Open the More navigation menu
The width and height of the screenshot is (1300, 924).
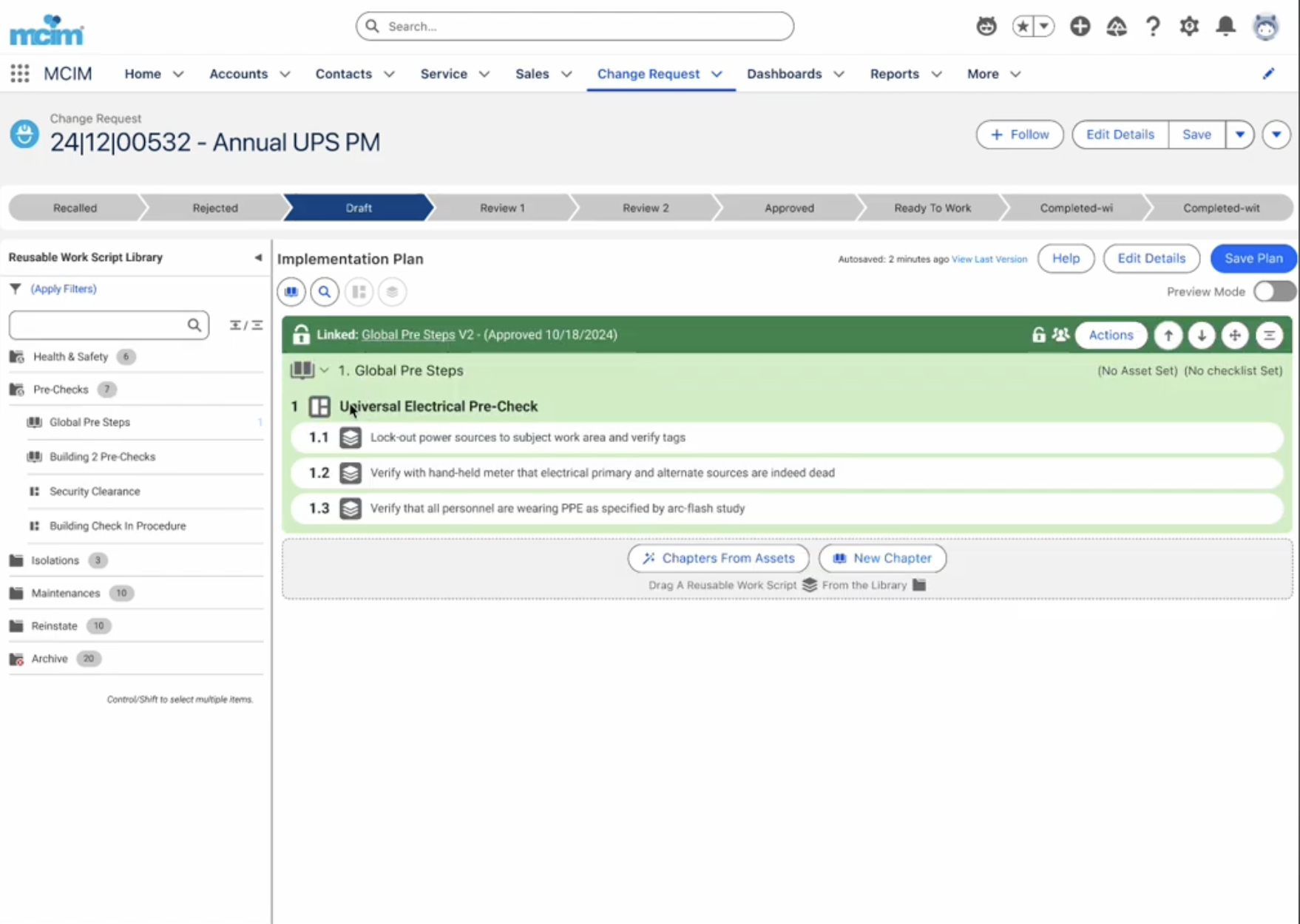993,74
